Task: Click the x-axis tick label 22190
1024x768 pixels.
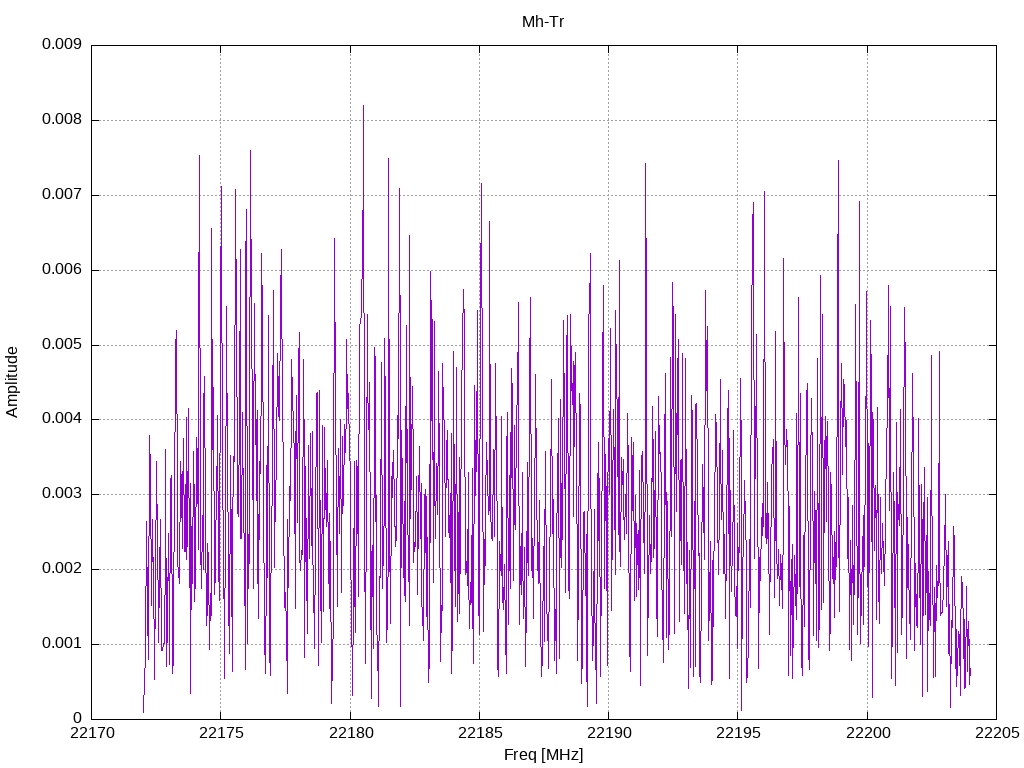Action: pos(609,733)
